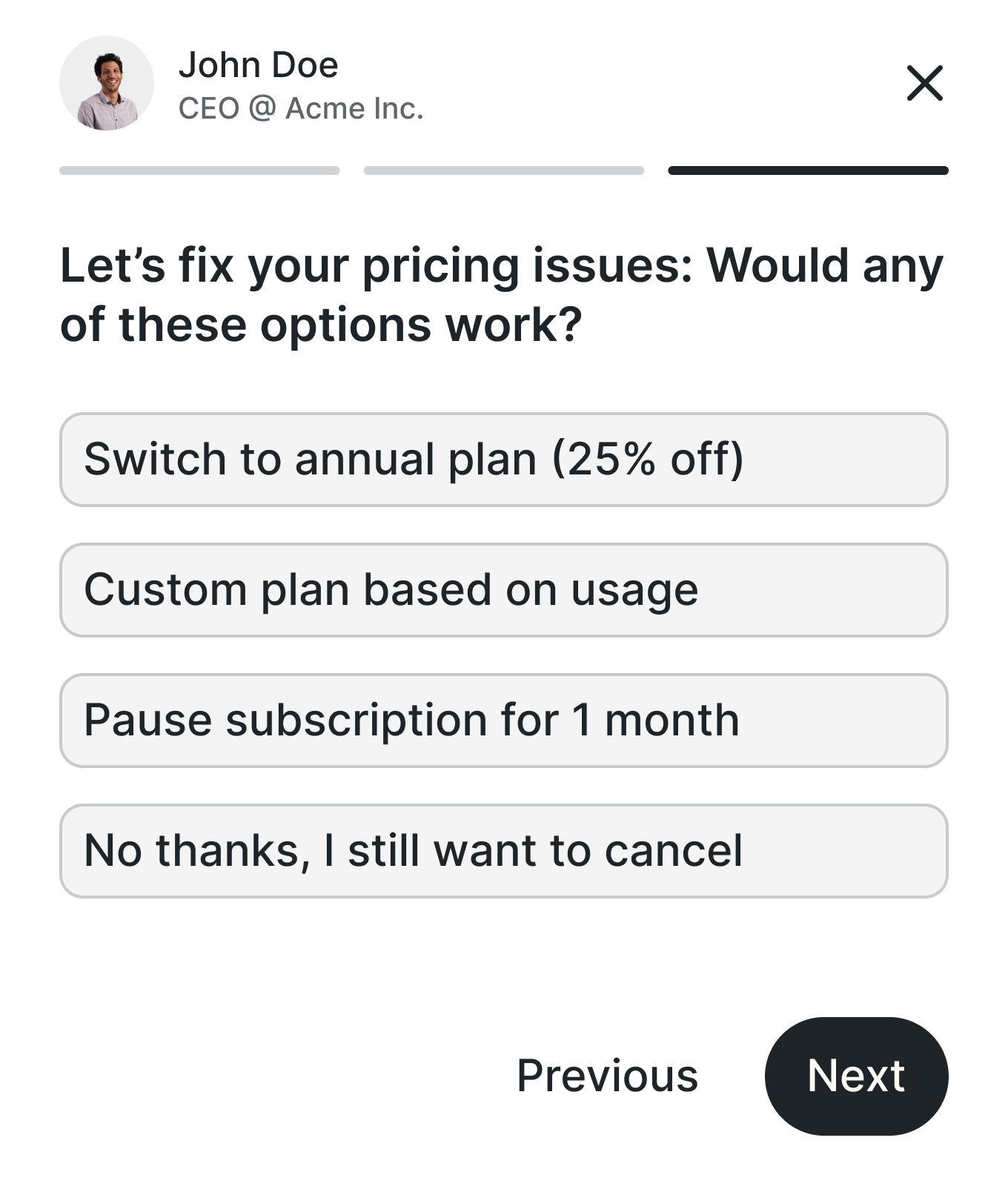Choose Custom plan based on usage
The width and height of the screenshot is (1008, 1195).
tap(504, 590)
